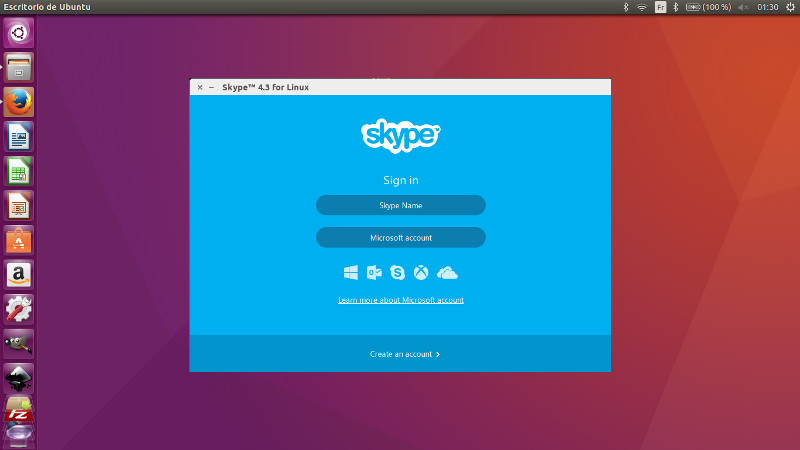The width and height of the screenshot is (800, 450).
Task: Launch GIMP from the launcher
Action: [x=19, y=344]
